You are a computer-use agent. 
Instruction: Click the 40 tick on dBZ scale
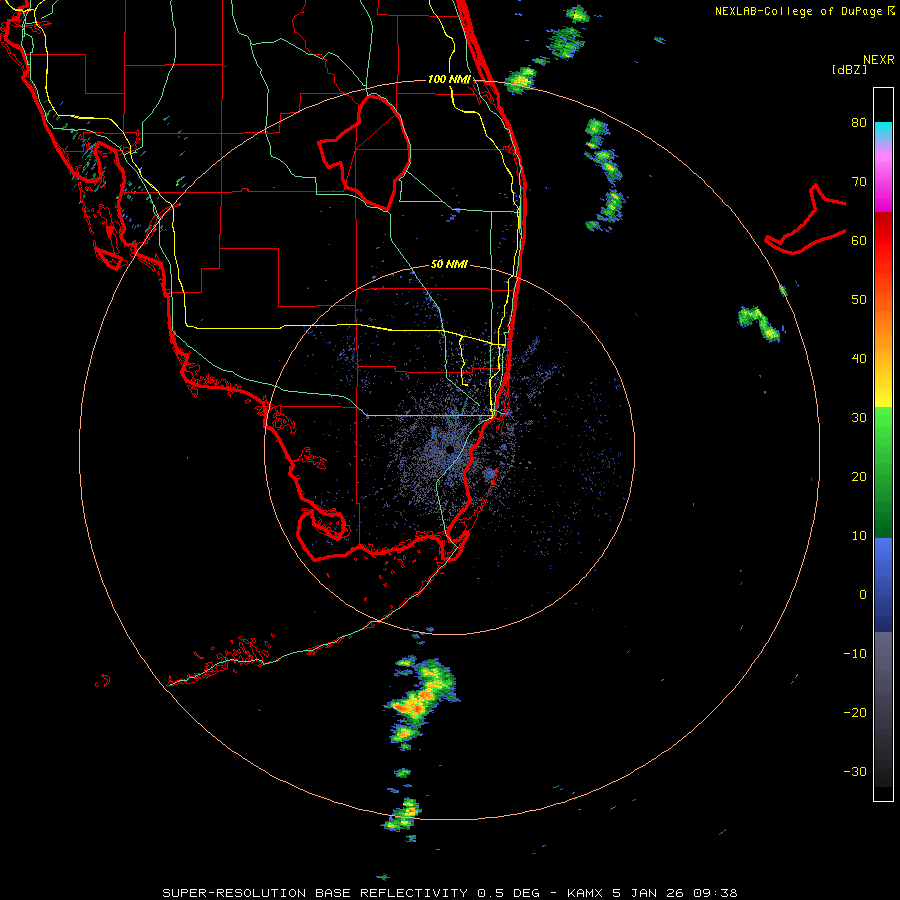tap(859, 359)
